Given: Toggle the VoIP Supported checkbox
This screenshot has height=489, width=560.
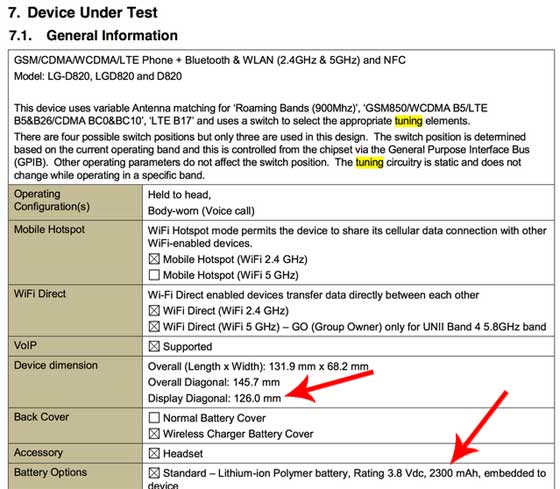Looking at the screenshot, I should click(154, 346).
